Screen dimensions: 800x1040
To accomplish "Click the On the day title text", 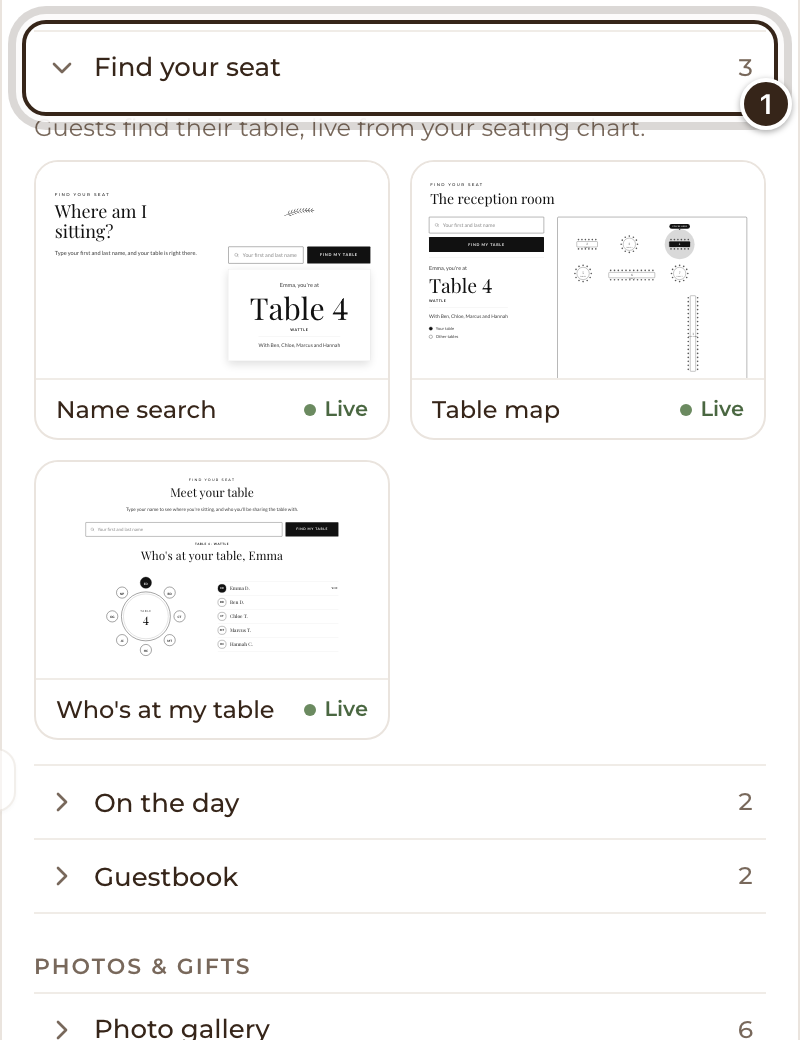I will coord(167,803).
